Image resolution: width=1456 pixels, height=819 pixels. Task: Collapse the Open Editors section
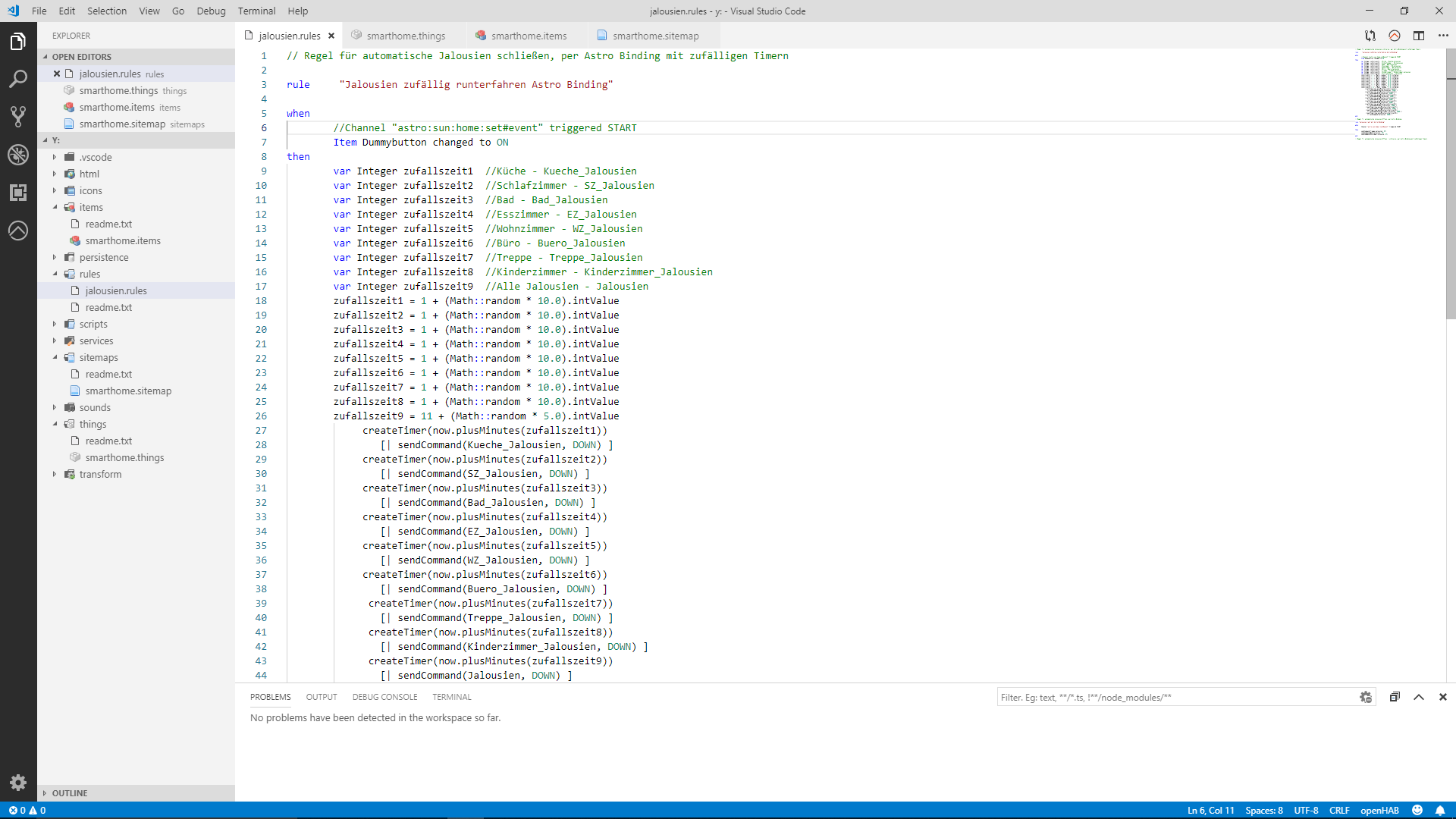click(x=82, y=57)
